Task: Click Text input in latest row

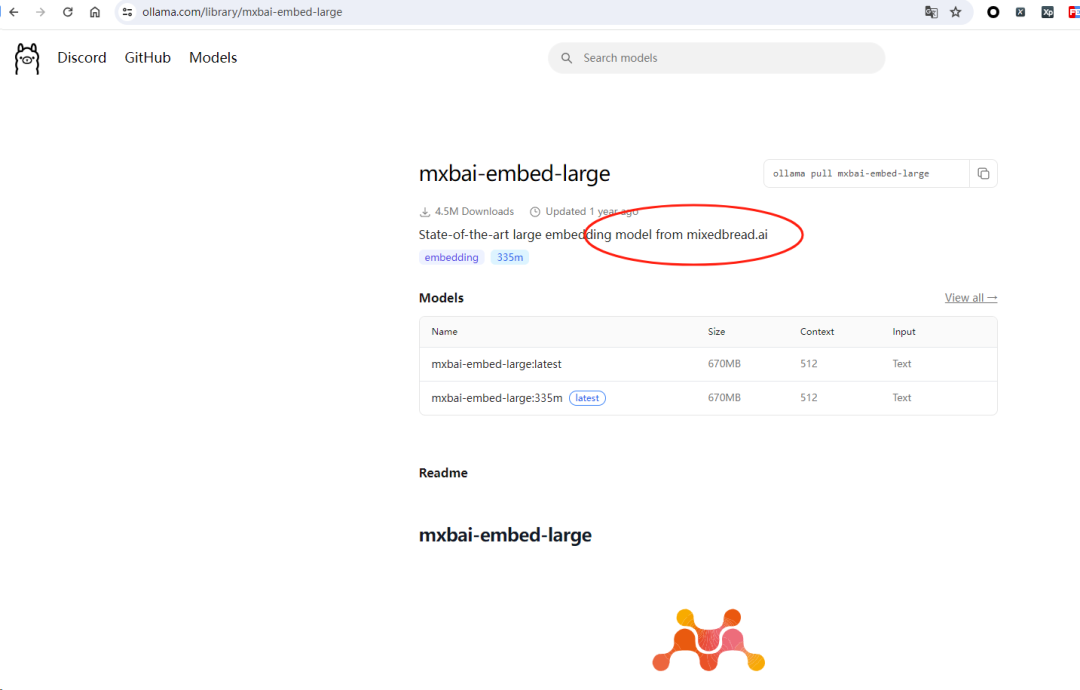Action: click(x=902, y=364)
